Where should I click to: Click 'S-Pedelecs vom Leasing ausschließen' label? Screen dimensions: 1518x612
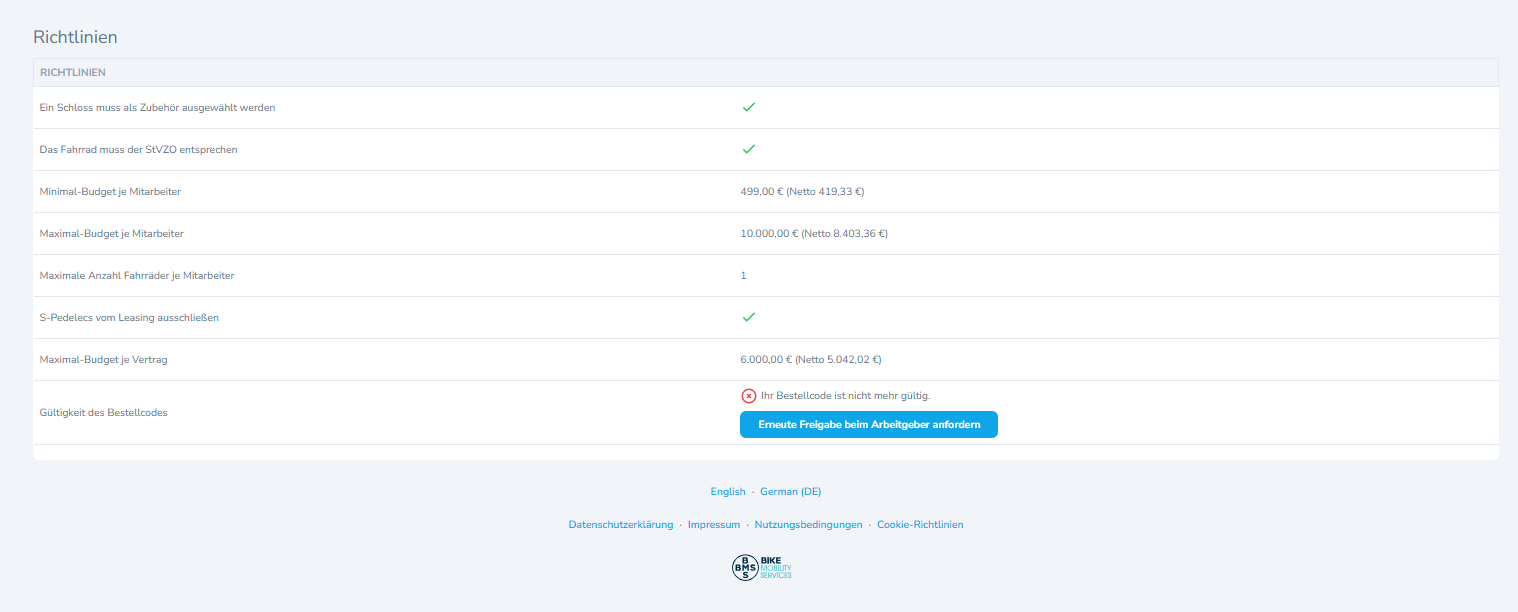[x=129, y=317]
